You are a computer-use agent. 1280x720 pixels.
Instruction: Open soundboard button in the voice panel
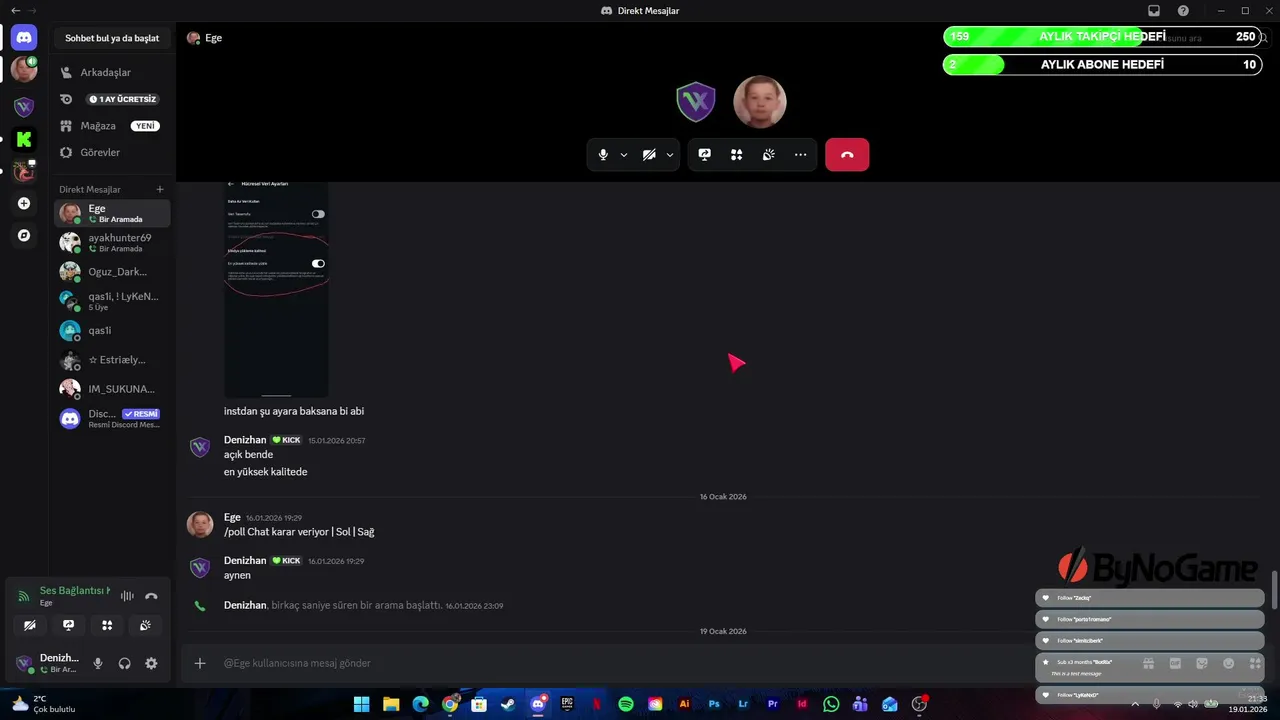point(145,625)
